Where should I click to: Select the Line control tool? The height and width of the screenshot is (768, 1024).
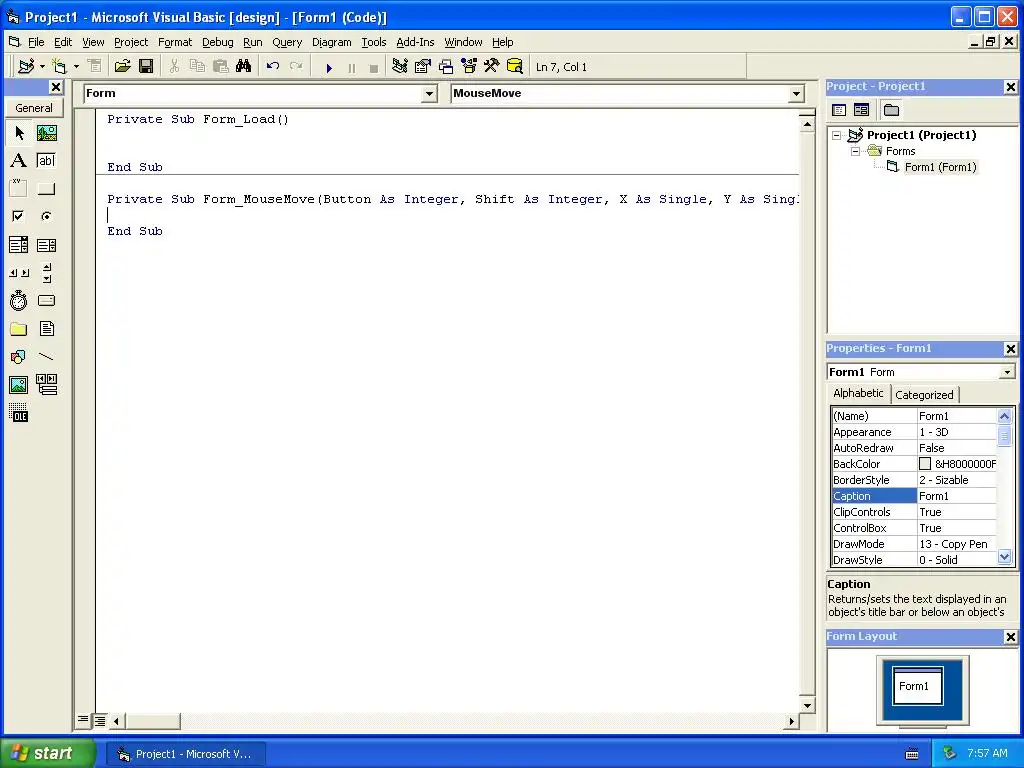click(x=46, y=357)
